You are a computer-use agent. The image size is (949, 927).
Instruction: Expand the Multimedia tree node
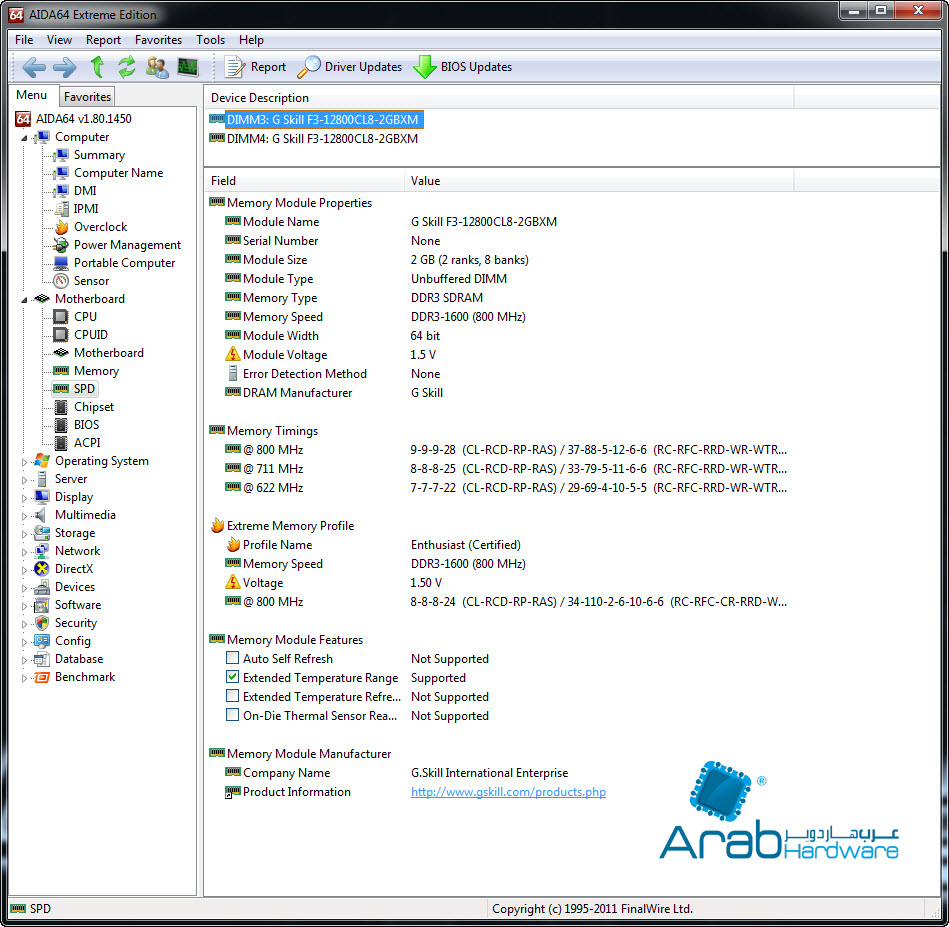24,516
